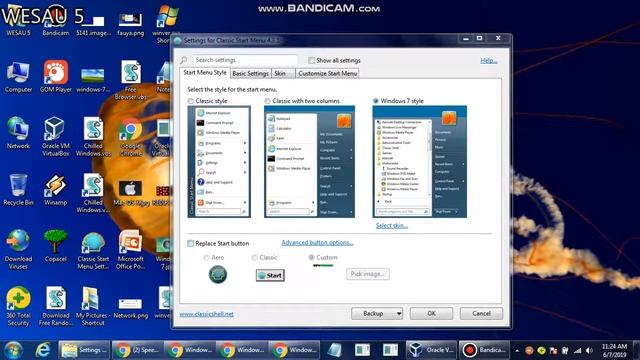Screen dimensions: 640x360
Task: Launch 360 Total Security from desktop
Action: click(18, 306)
